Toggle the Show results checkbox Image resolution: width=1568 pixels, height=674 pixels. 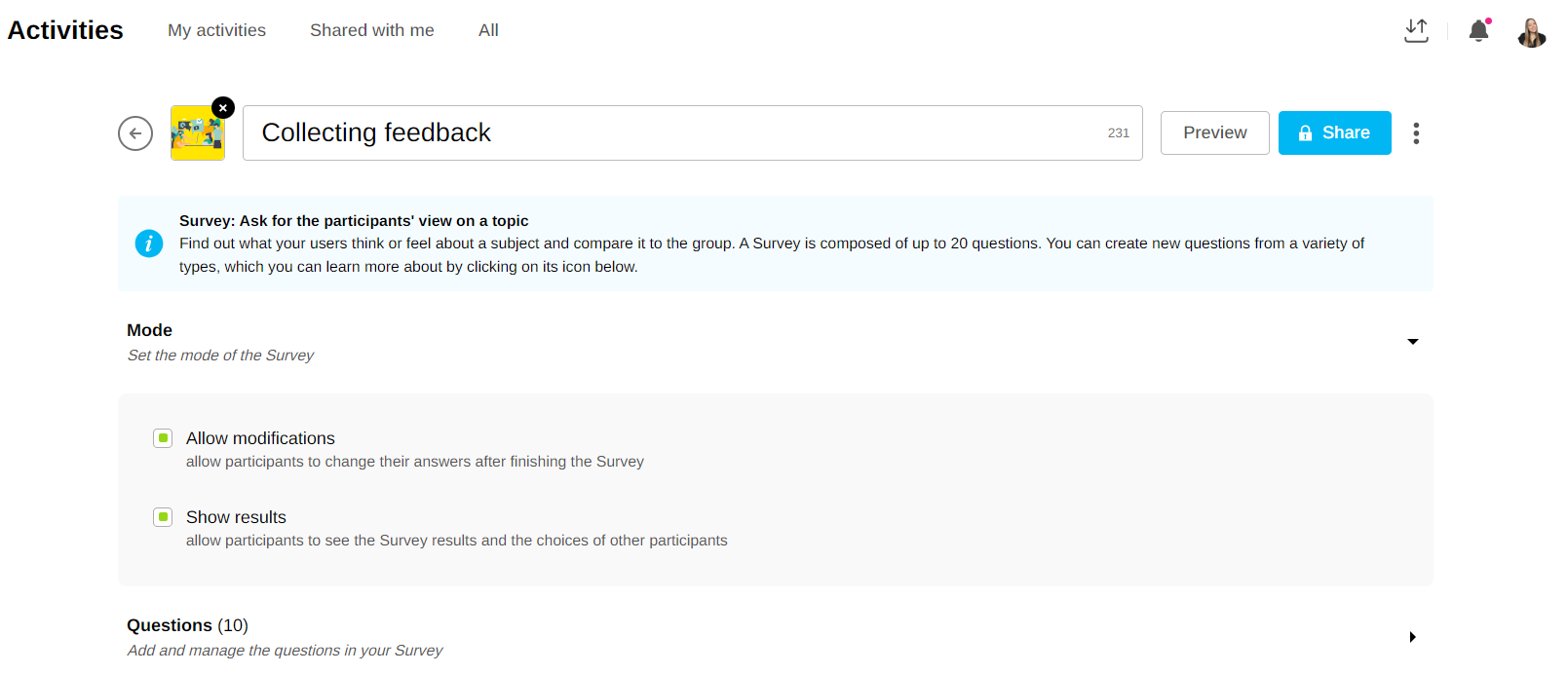click(163, 517)
